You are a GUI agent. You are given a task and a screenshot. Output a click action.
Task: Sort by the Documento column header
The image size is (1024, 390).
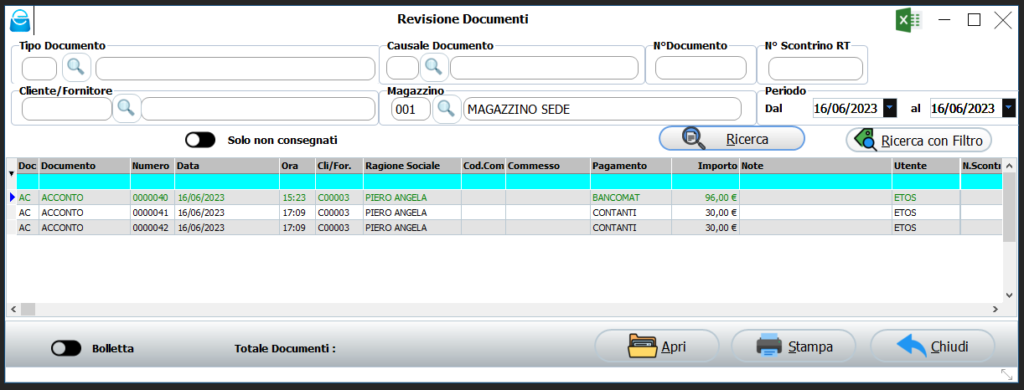pos(85,166)
